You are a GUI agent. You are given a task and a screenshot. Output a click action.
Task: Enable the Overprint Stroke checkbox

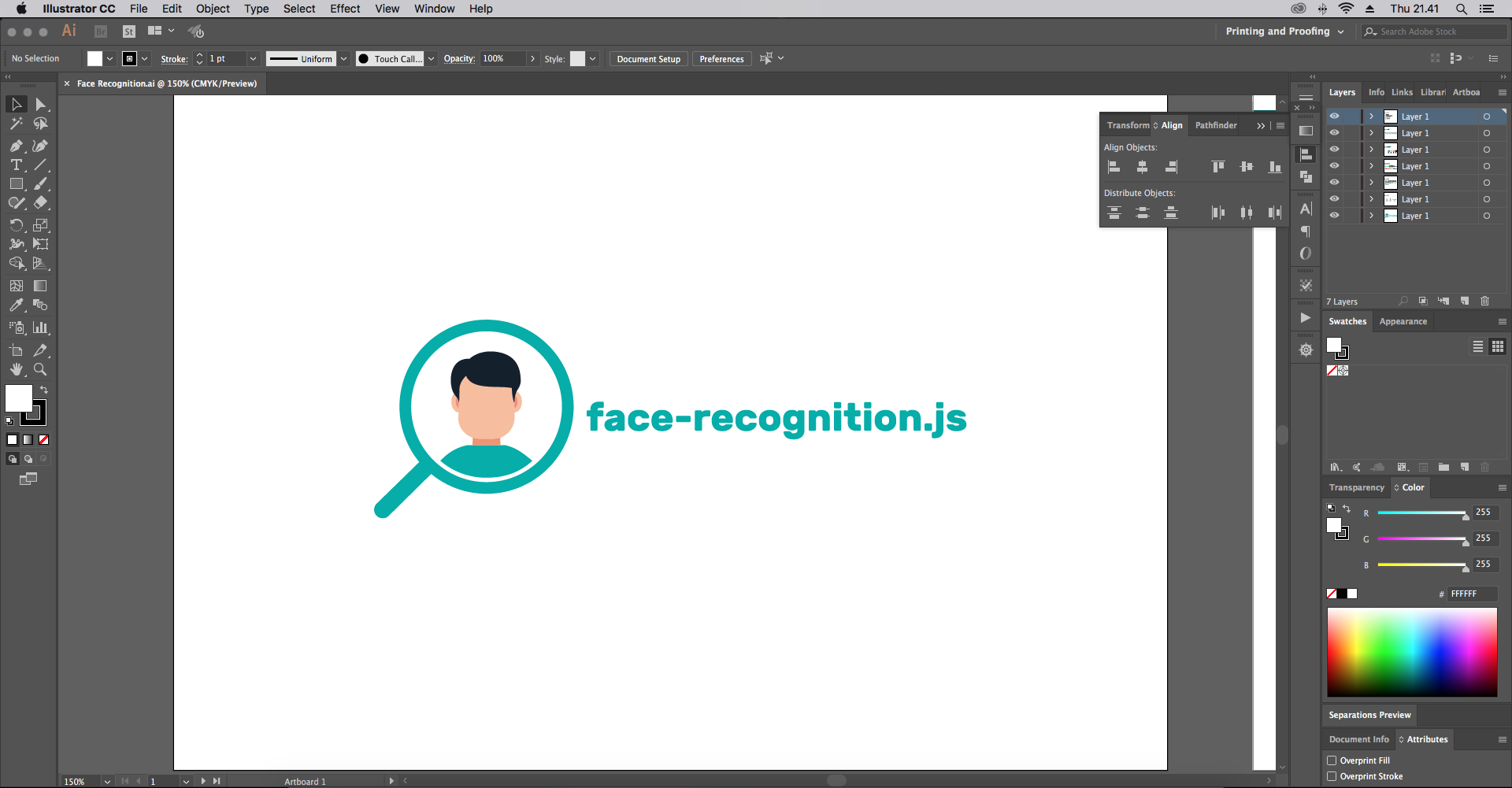[x=1332, y=776]
